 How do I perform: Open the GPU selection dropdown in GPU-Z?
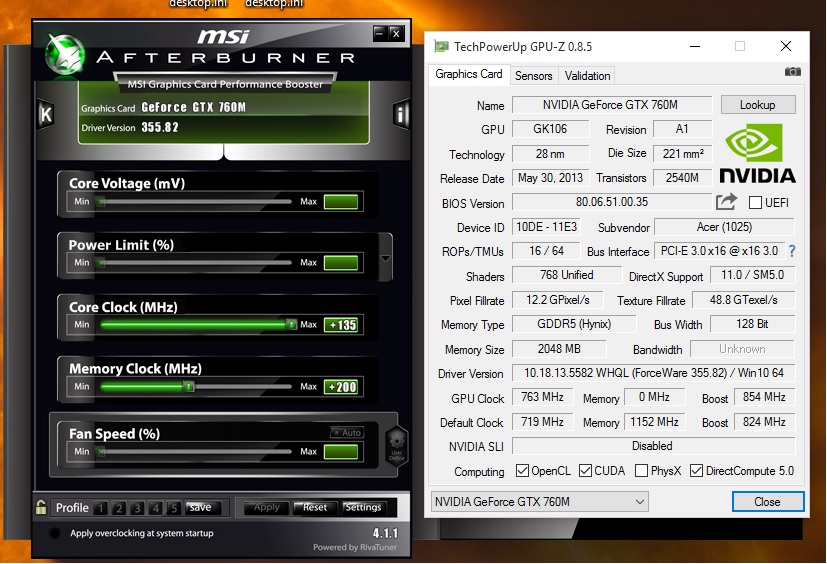(540, 502)
